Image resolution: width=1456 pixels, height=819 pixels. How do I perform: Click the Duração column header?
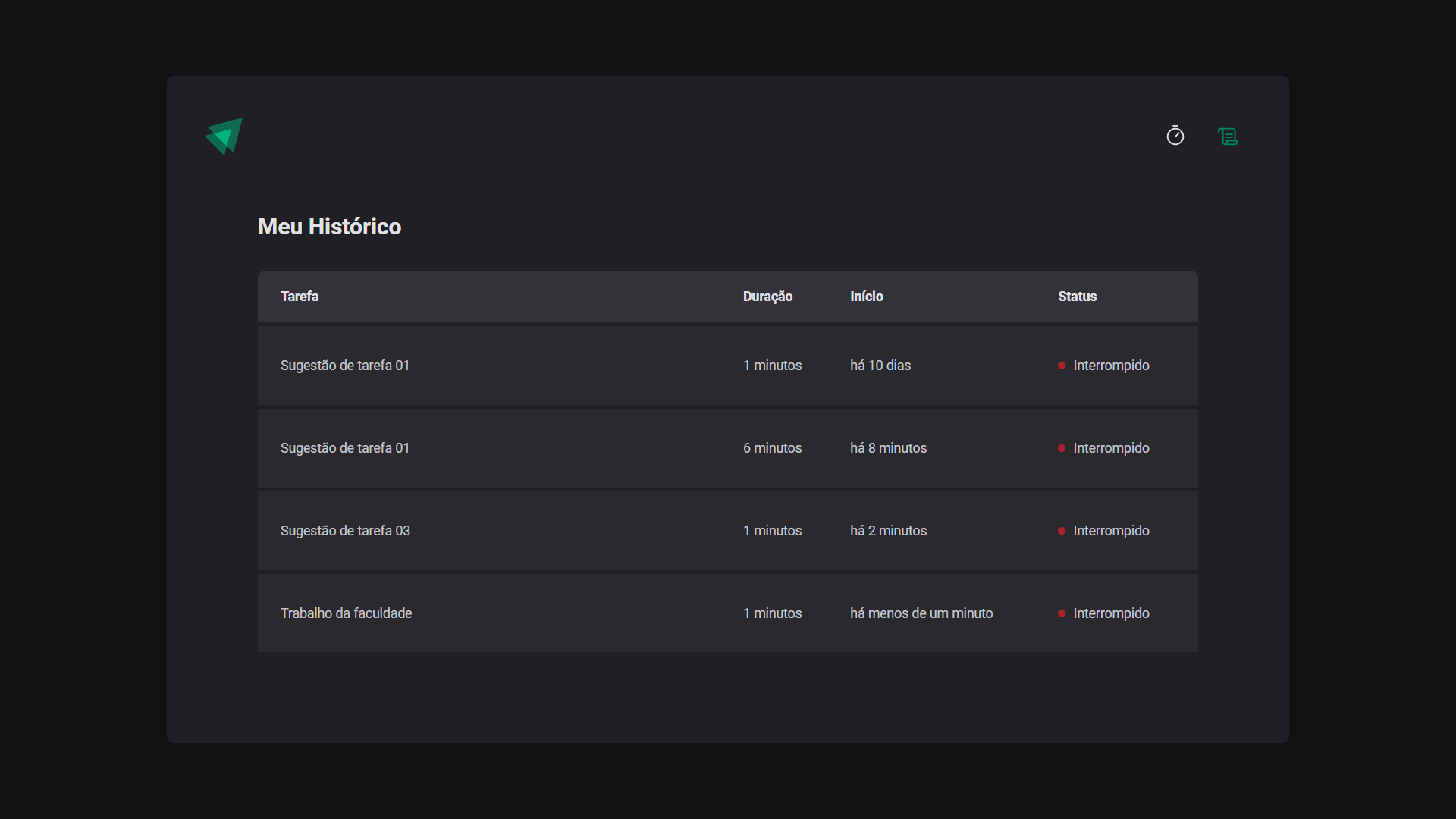767,297
